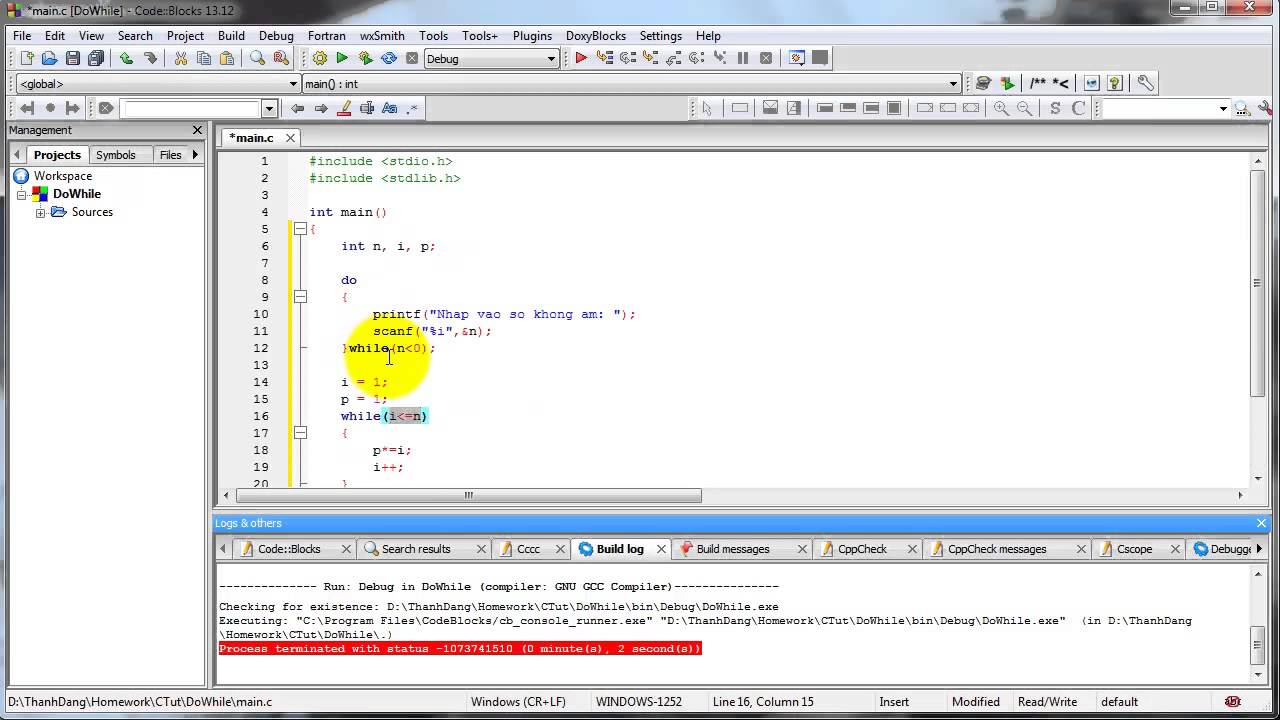Viewport: 1280px width, 720px height.
Task: Jump back in browse tracker
Action: tap(27, 108)
